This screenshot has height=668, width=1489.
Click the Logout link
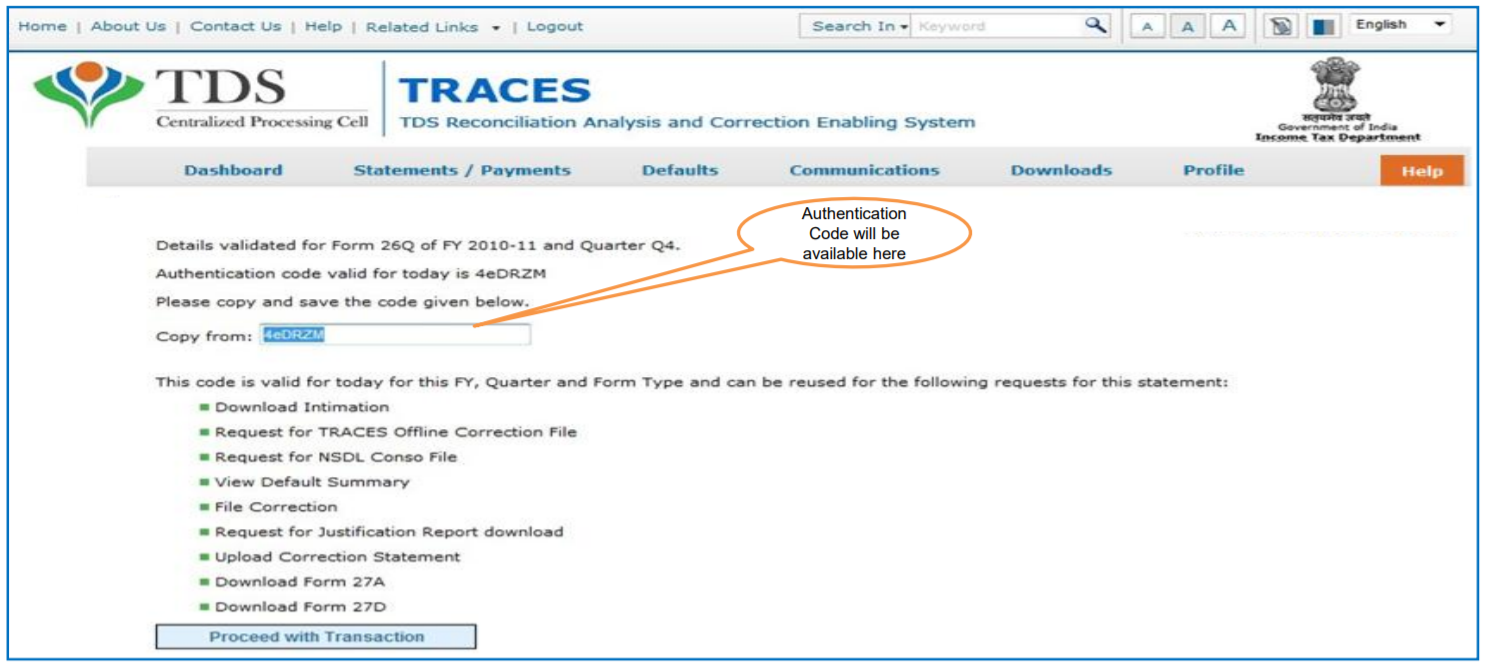point(555,27)
